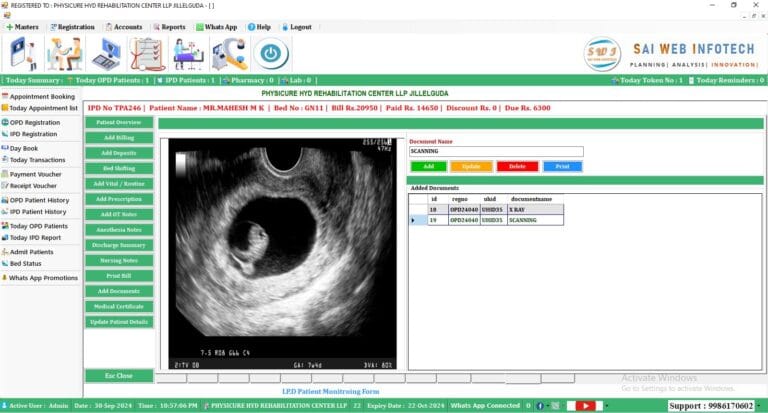Click the orange Update document button
768x413 pixels.
471,167
